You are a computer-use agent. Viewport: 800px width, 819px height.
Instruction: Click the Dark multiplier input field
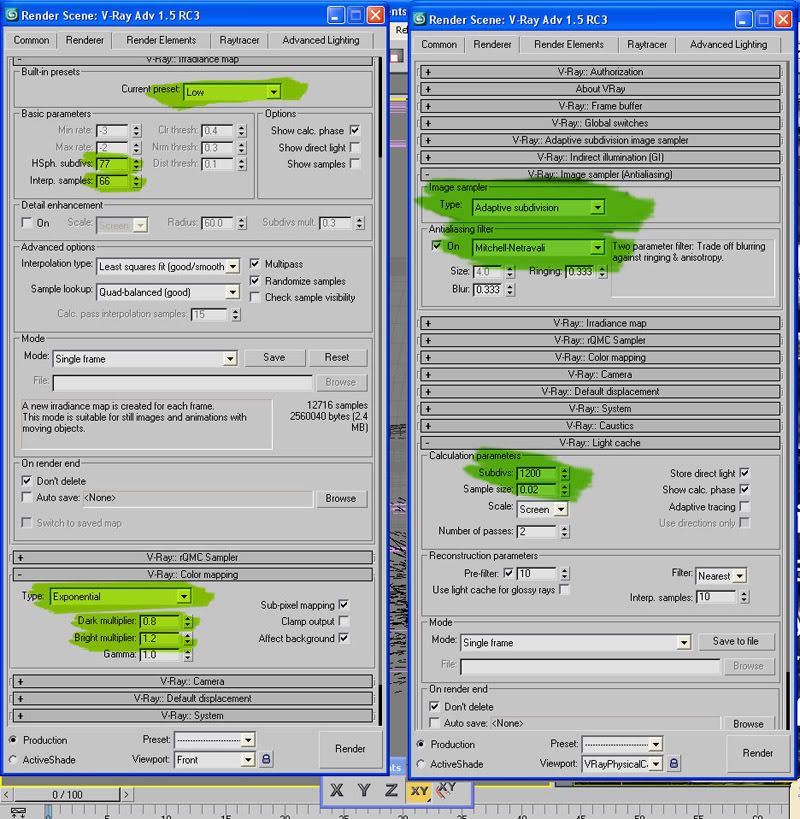pos(160,621)
